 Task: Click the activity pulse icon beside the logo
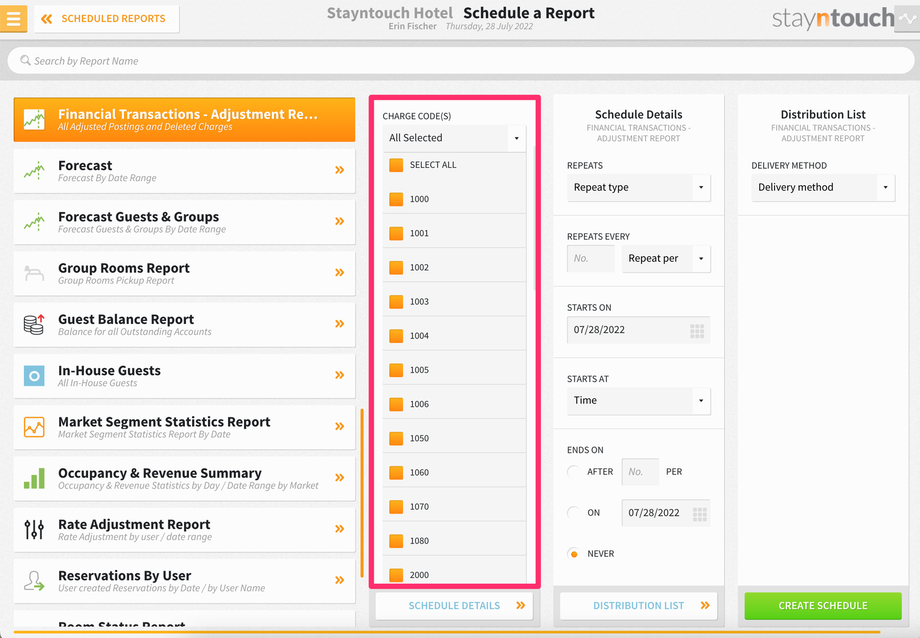coord(907,18)
